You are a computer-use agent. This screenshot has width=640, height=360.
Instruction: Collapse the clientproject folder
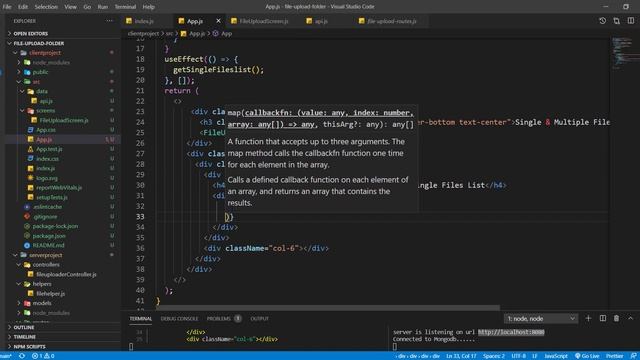click(x=45, y=53)
